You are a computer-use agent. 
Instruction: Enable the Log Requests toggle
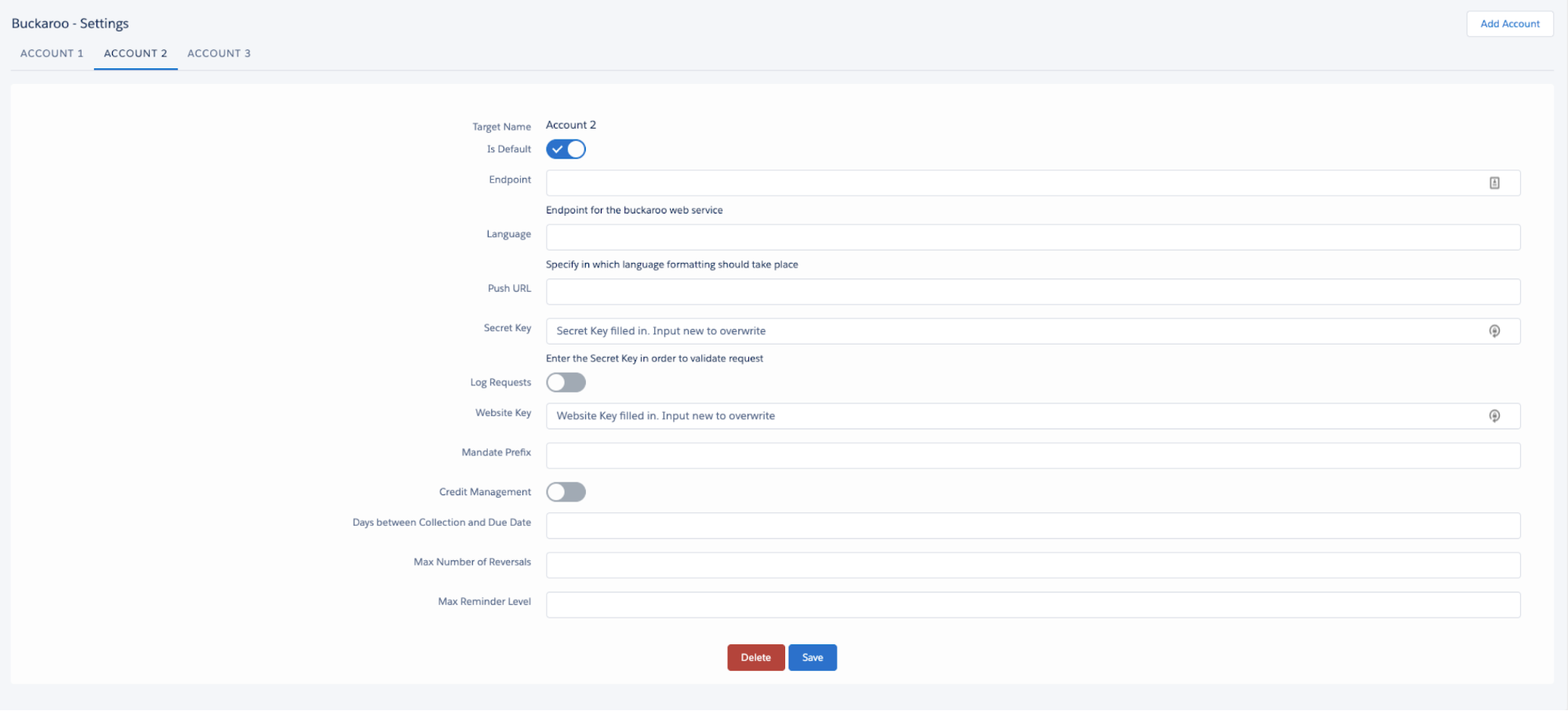point(566,382)
